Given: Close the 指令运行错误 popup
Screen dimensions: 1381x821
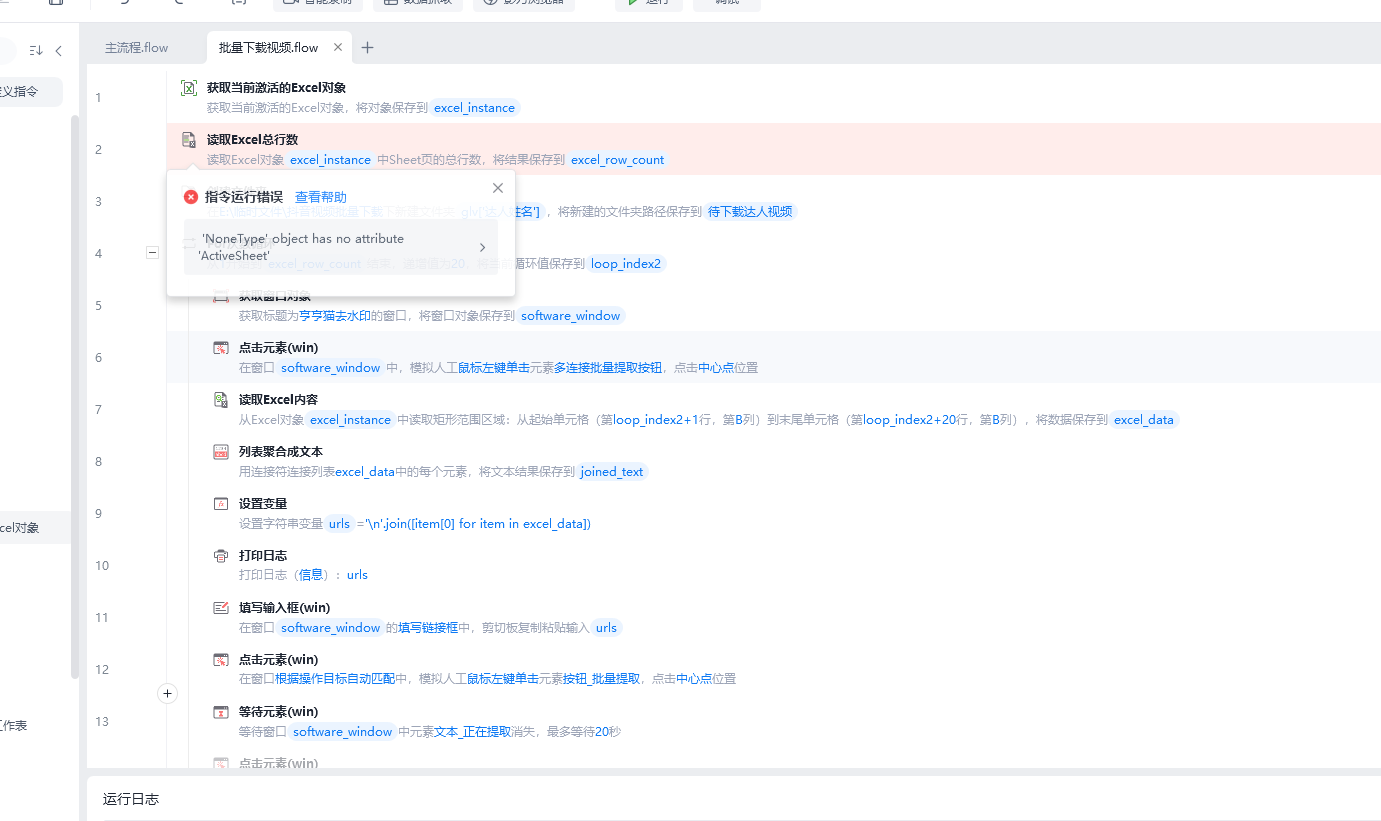Looking at the screenshot, I should pos(498,188).
